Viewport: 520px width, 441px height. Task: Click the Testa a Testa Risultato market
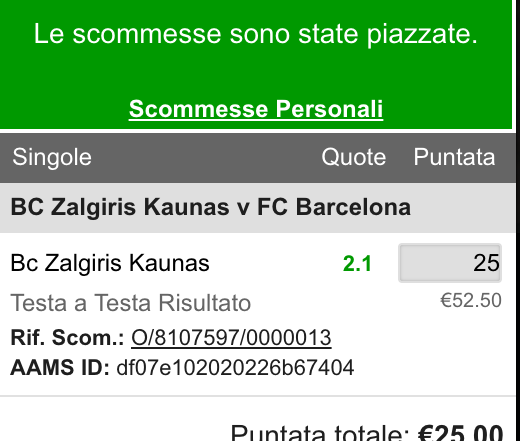point(131,303)
